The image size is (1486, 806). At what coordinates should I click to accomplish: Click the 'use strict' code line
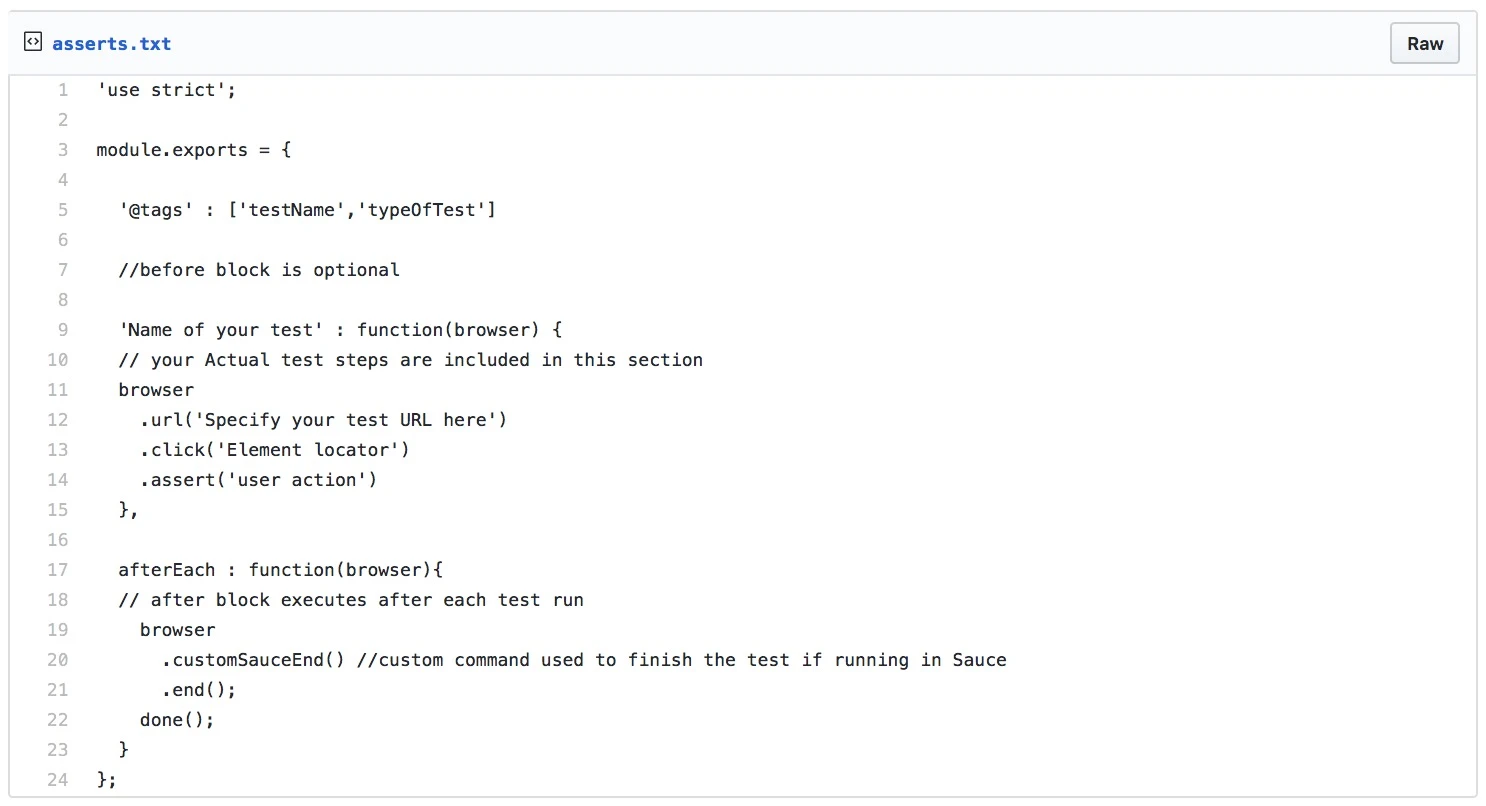coord(166,90)
